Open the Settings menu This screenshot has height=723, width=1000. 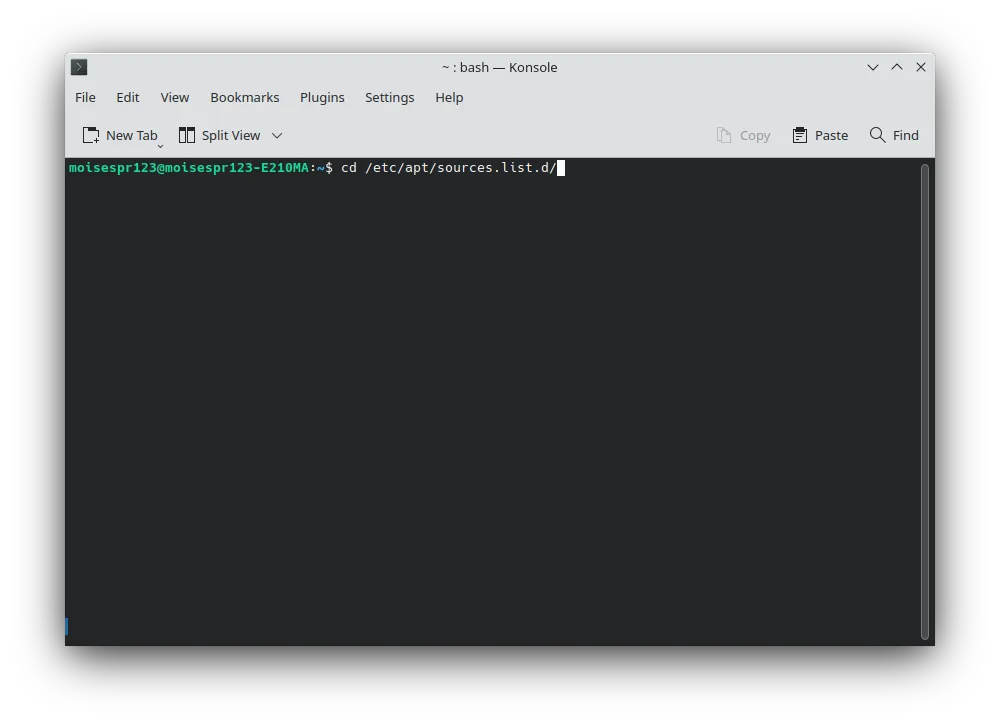click(390, 98)
